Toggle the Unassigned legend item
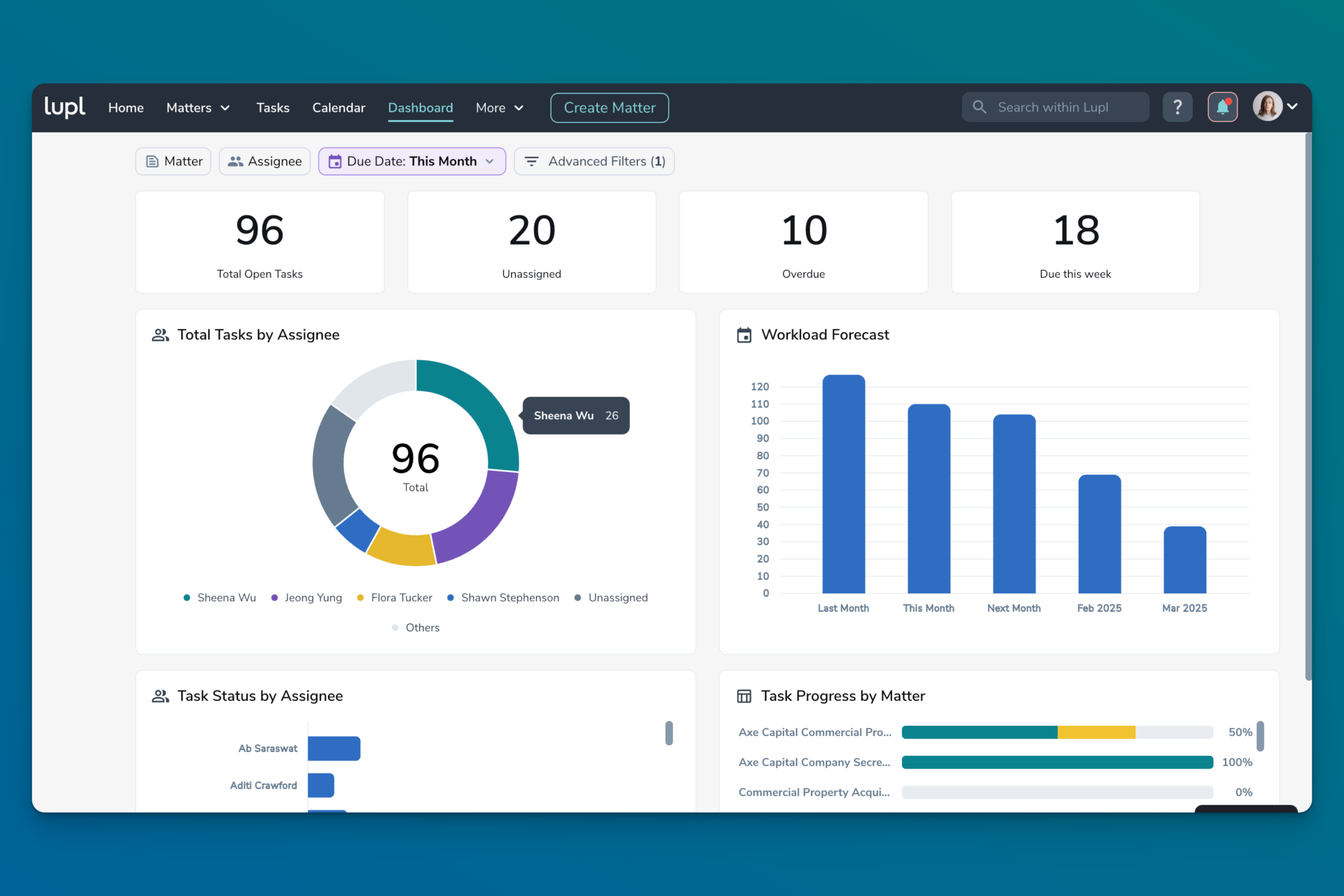 point(611,598)
